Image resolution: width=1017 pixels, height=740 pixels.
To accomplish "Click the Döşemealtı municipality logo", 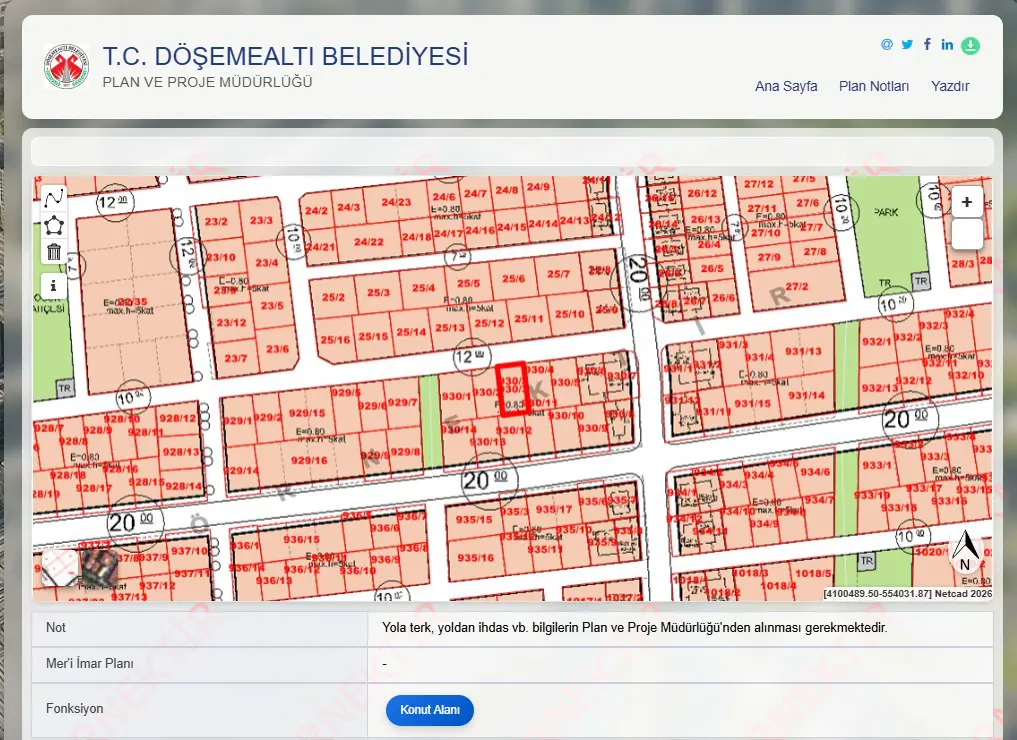I will pos(66,66).
